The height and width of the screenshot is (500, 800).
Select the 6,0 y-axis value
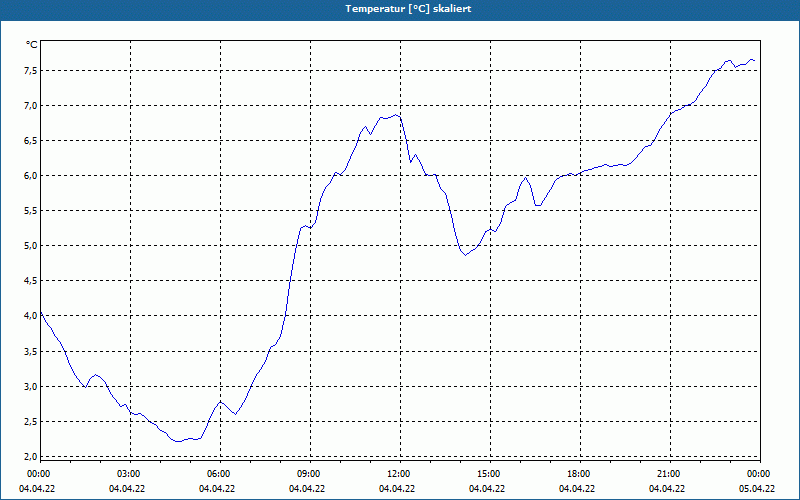pos(31,176)
